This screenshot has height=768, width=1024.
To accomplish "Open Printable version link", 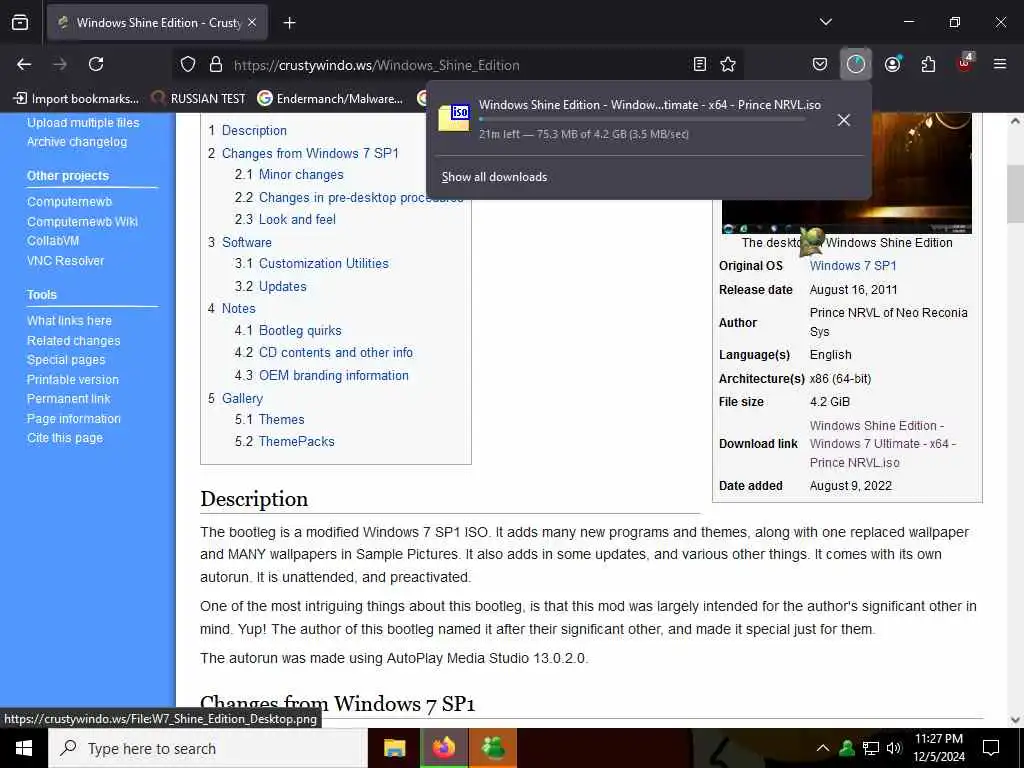I will click(x=72, y=379).
